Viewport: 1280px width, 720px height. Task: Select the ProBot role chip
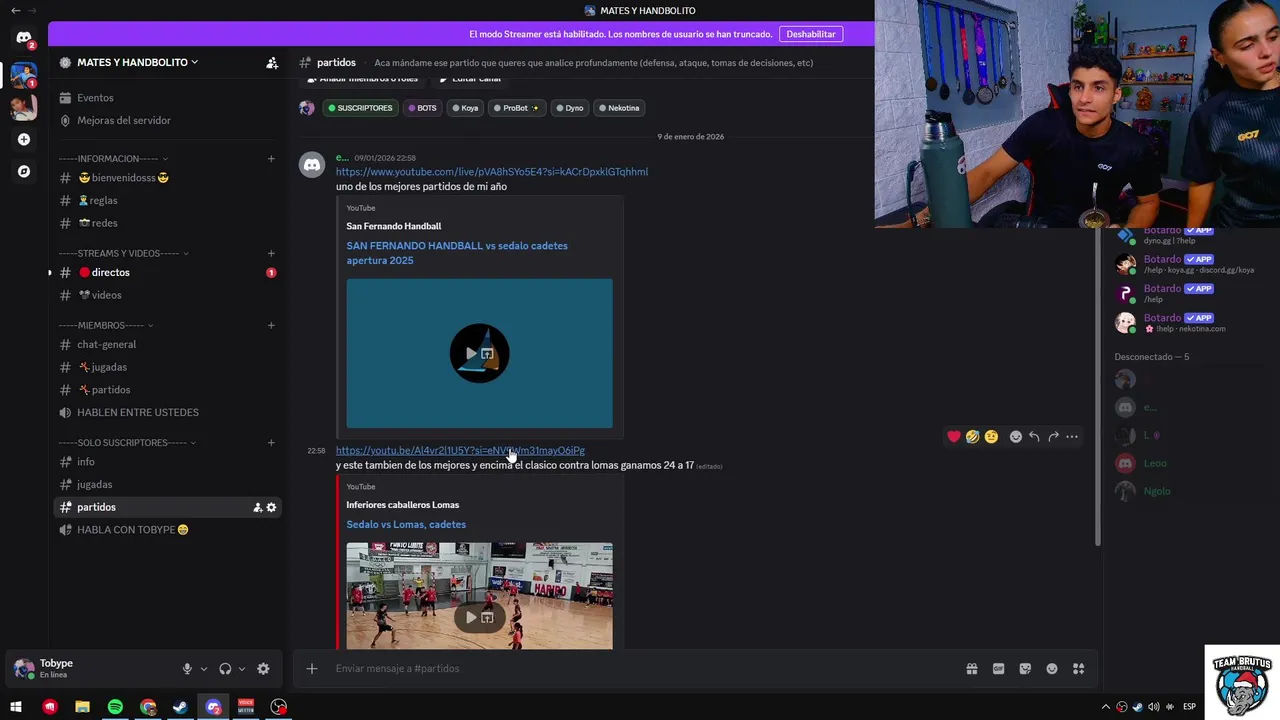pos(515,108)
